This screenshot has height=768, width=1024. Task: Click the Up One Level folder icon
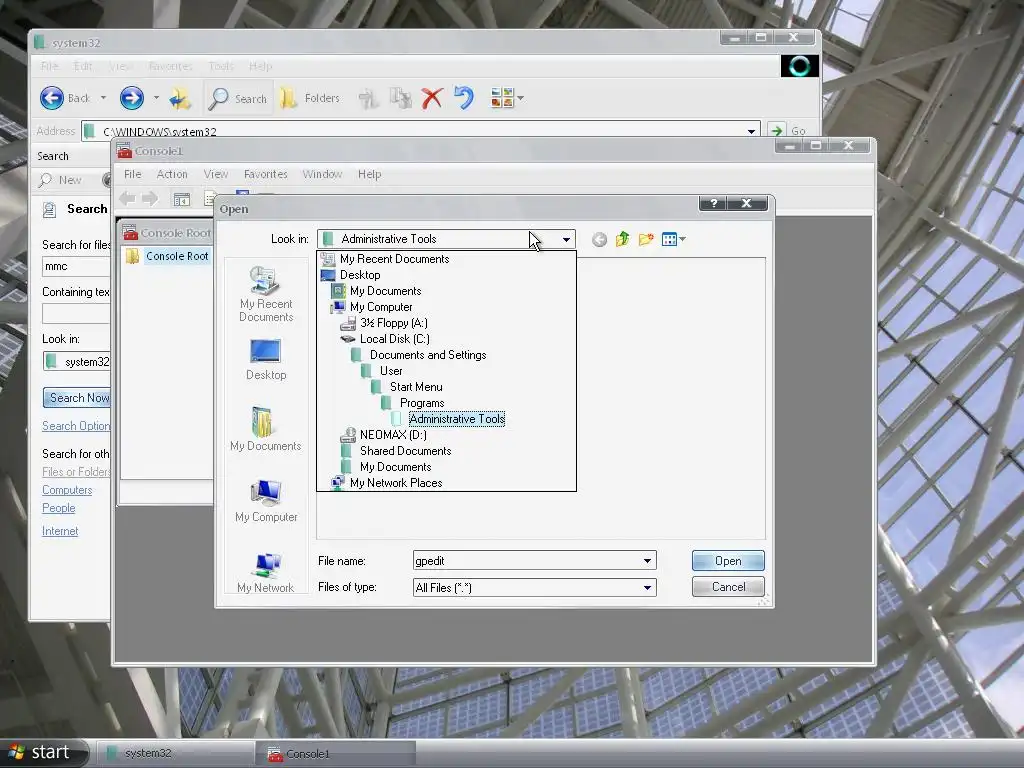pyautogui.click(x=622, y=240)
